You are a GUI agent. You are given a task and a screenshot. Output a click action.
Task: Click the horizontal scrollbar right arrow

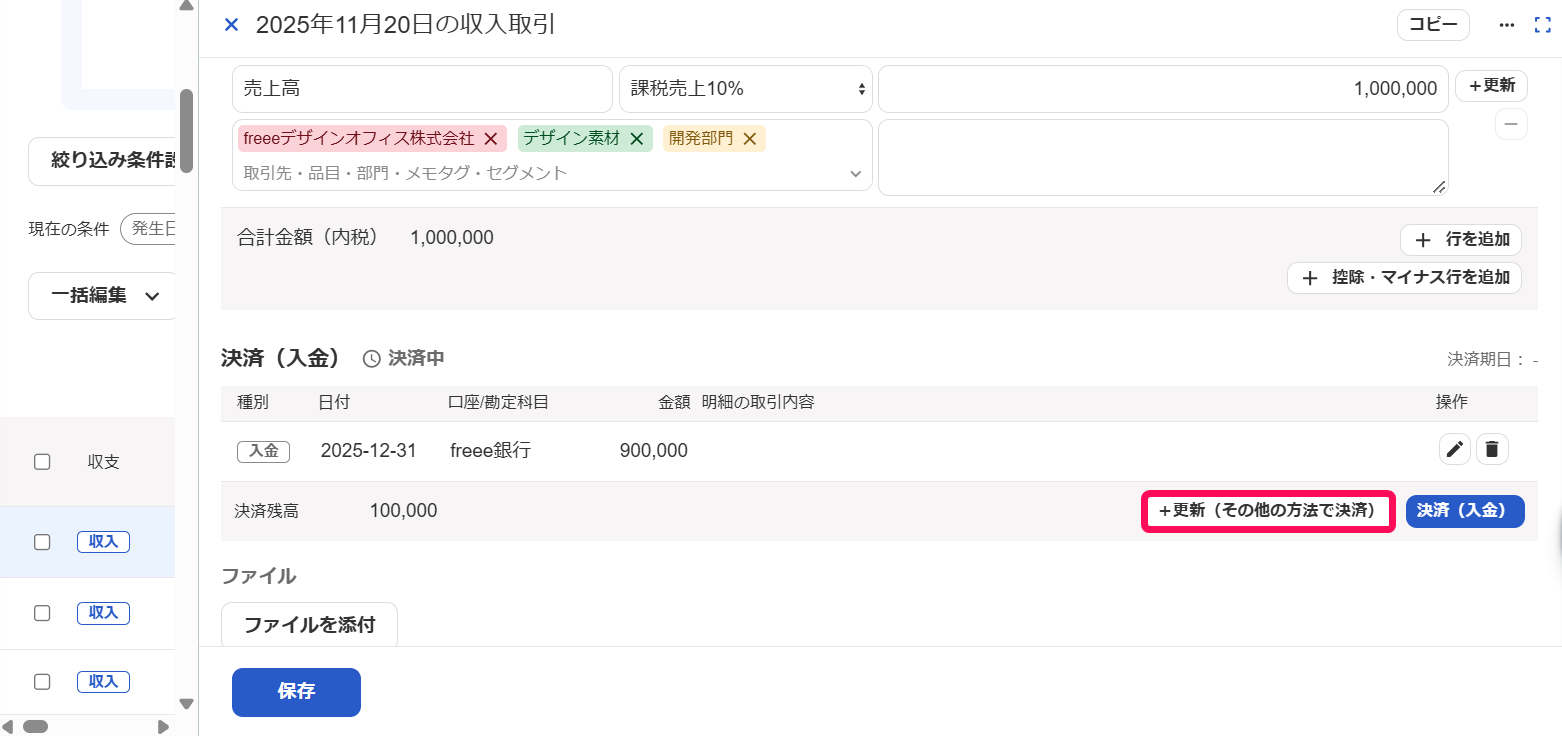(x=164, y=727)
